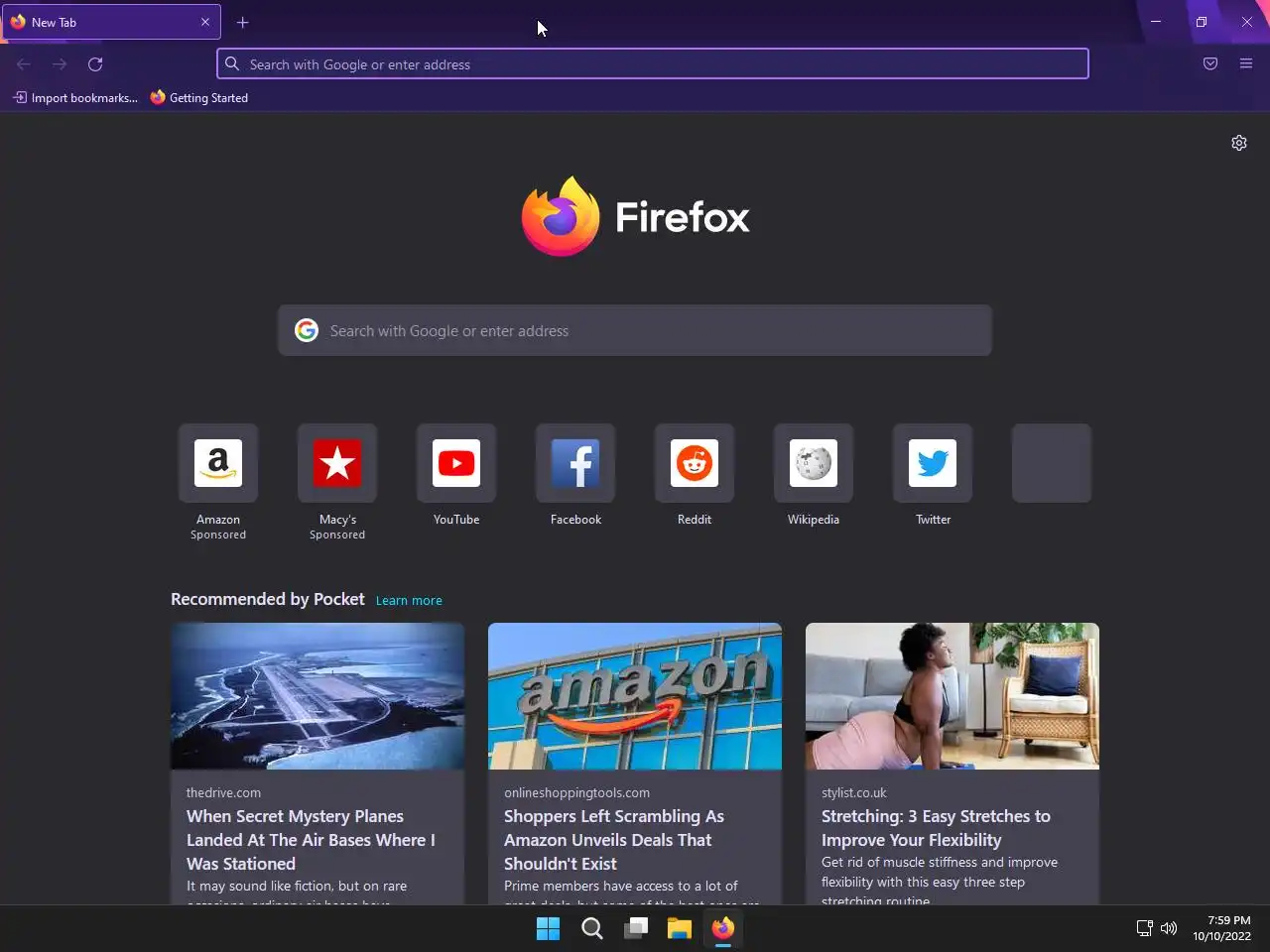Reload the current page
The height and width of the screenshot is (952, 1270).
95,63
